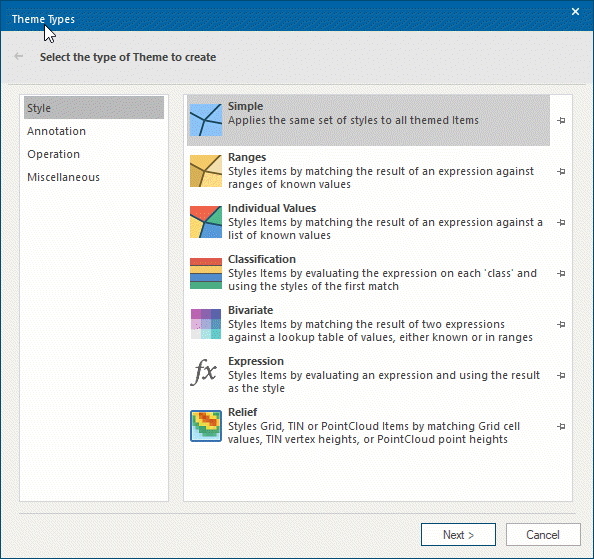Click the Classification title text
The height and width of the screenshot is (559, 594).
pyautogui.click(x=262, y=259)
